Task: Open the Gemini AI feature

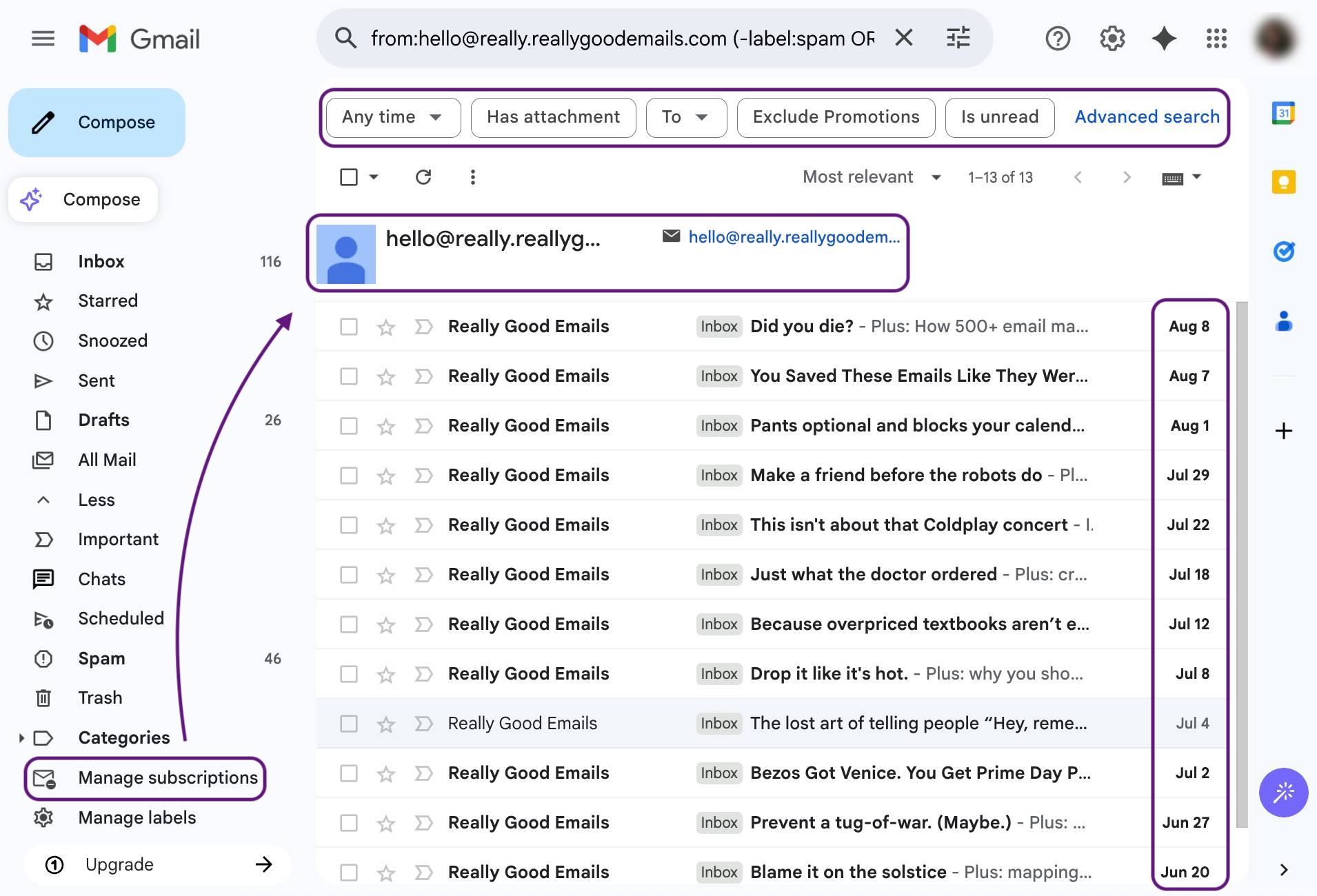Action: click(1164, 39)
